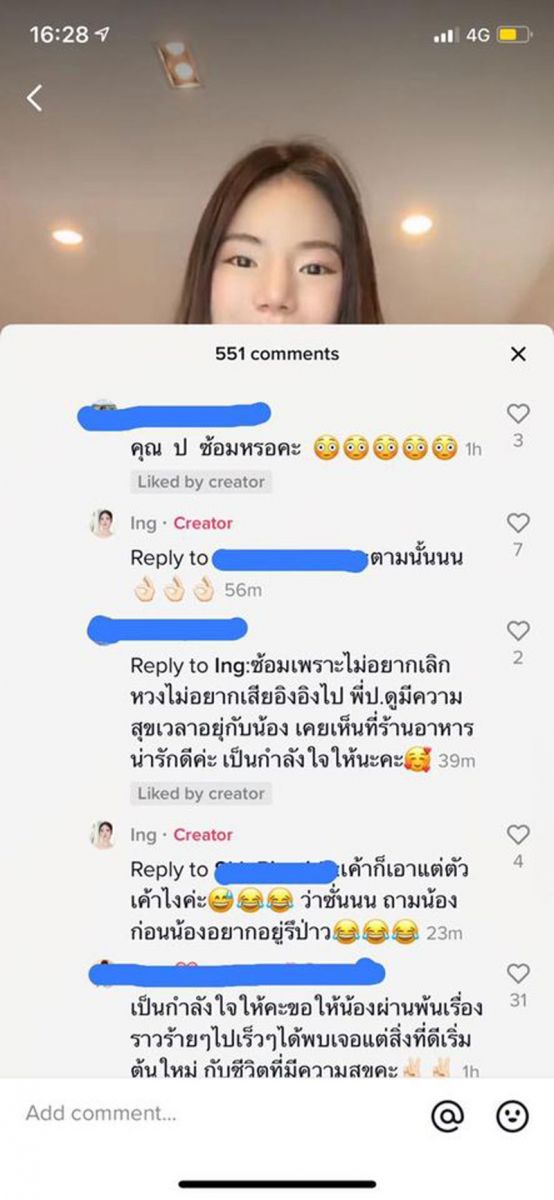Tap the Ing Creator name in first reply
Screen dimensions: 554x1200
(181, 523)
